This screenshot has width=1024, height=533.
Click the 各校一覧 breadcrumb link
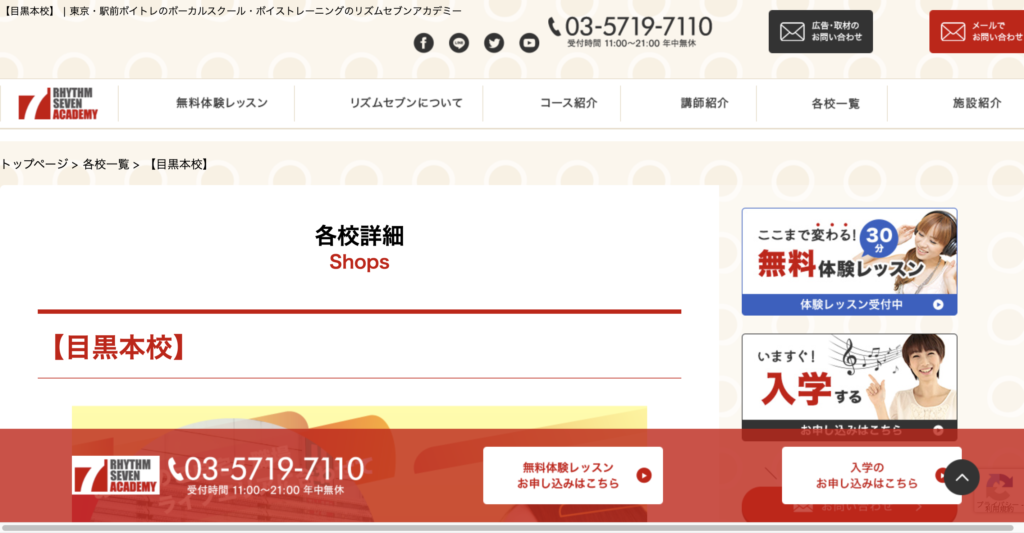[x=106, y=164]
